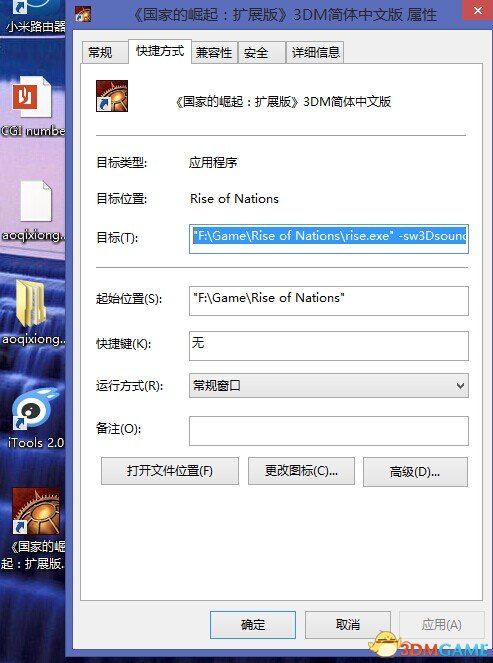Screen dimensions: 493x663
Task: Close the properties dialog window
Action: tap(478, 11)
